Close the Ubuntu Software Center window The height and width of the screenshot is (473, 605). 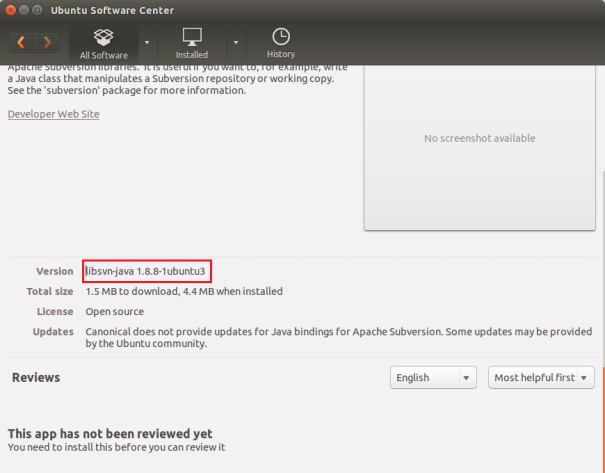pos(11,10)
